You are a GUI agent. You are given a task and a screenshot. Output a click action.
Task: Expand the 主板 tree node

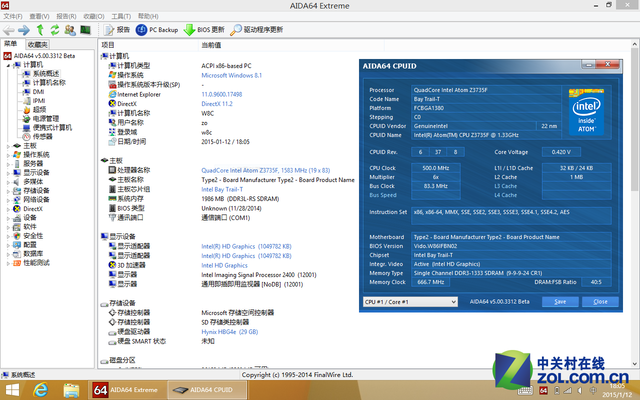click(x=8, y=146)
